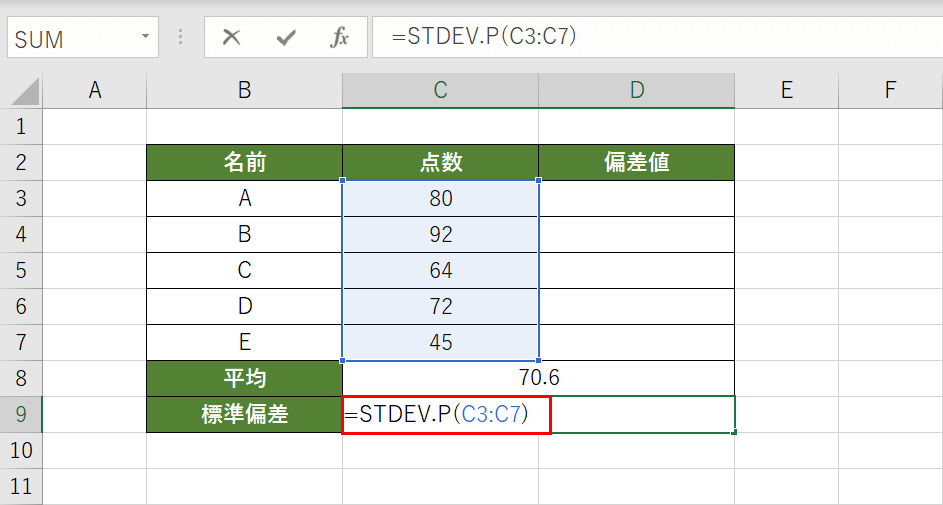The width and height of the screenshot is (943, 505).
Task: Click the 標準偏差 label cell
Action: pyautogui.click(x=244, y=414)
